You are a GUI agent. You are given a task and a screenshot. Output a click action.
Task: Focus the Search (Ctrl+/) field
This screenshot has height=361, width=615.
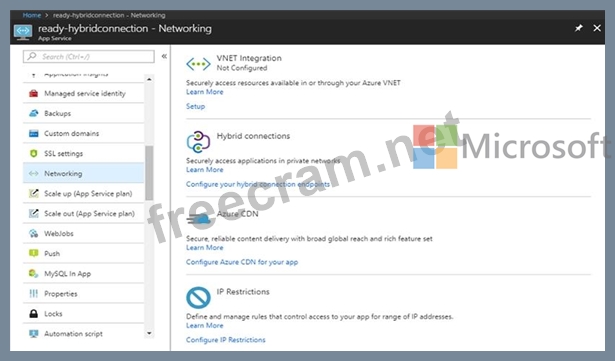point(89,57)
